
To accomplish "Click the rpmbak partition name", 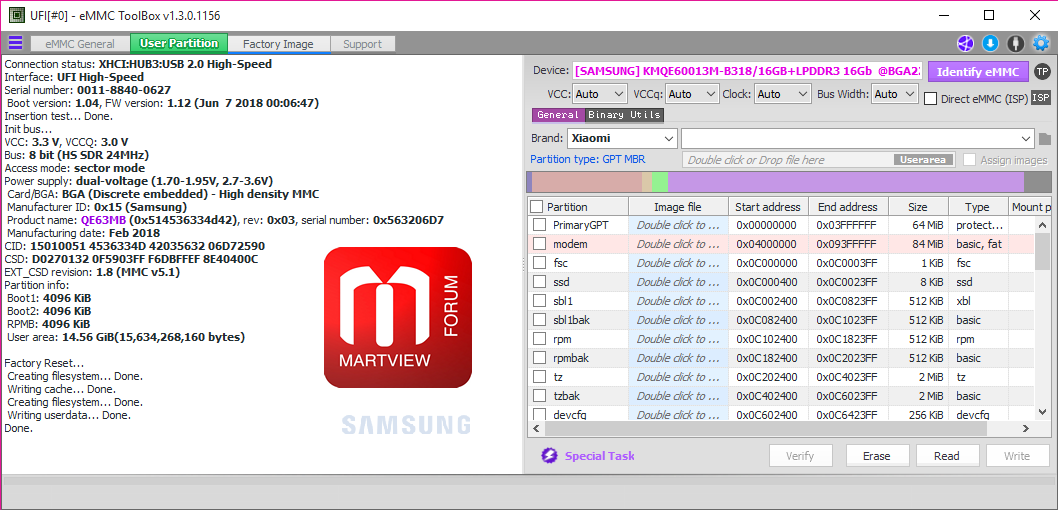I will pyautogui.click(x=572, y=358).
